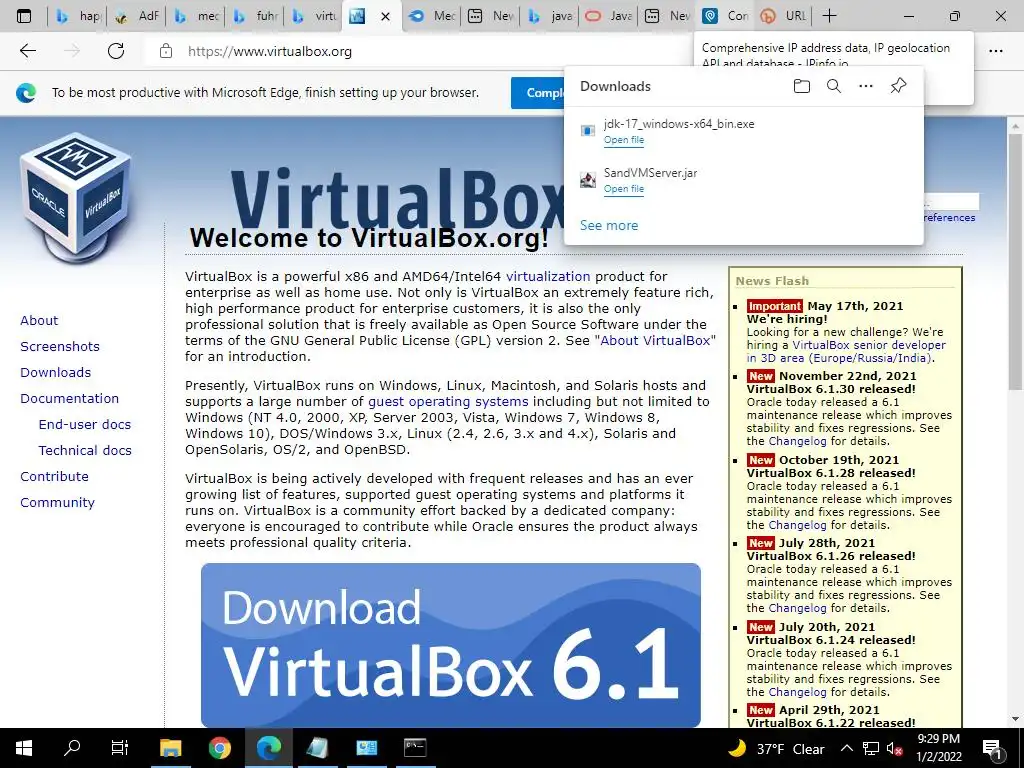
Task: Close the current VirtualBox tab
Action: pos(385,17)
